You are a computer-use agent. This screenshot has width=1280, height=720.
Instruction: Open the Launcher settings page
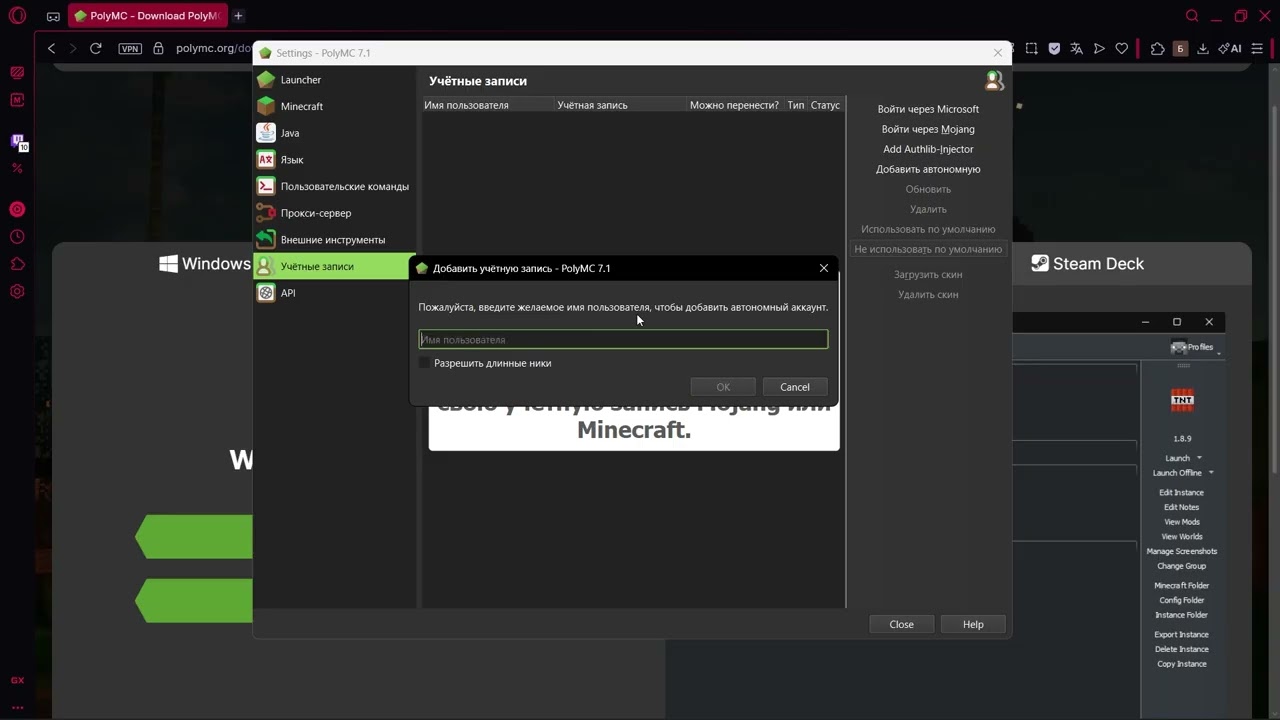[335, 80]
